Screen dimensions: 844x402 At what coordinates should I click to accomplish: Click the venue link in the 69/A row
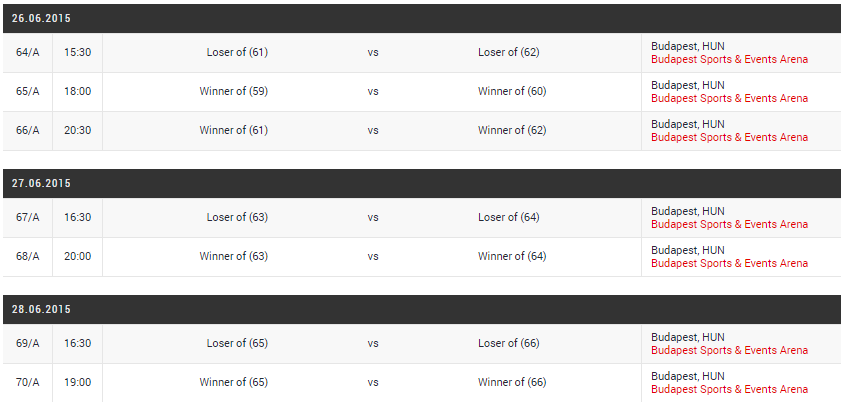coord(729,350)
